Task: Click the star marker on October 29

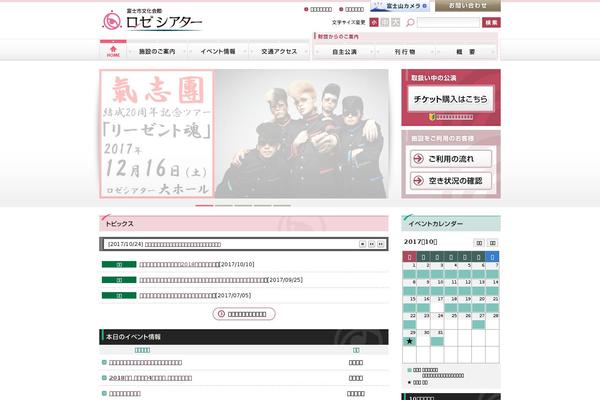Action: click(x=409, y=341)
